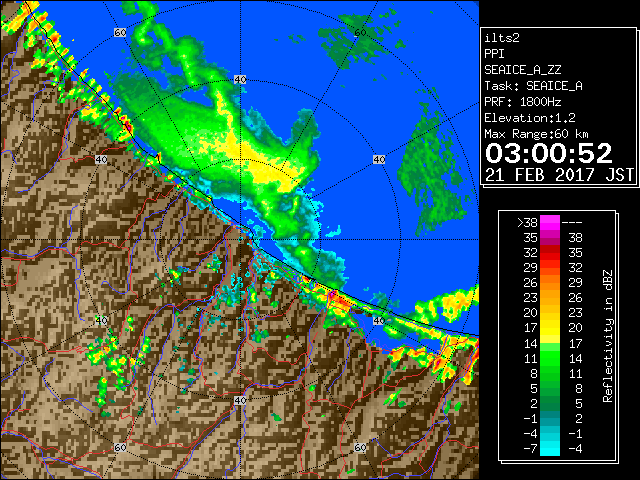Click the 'SEAICE_A_ZZ' product name

coord(522,70)
